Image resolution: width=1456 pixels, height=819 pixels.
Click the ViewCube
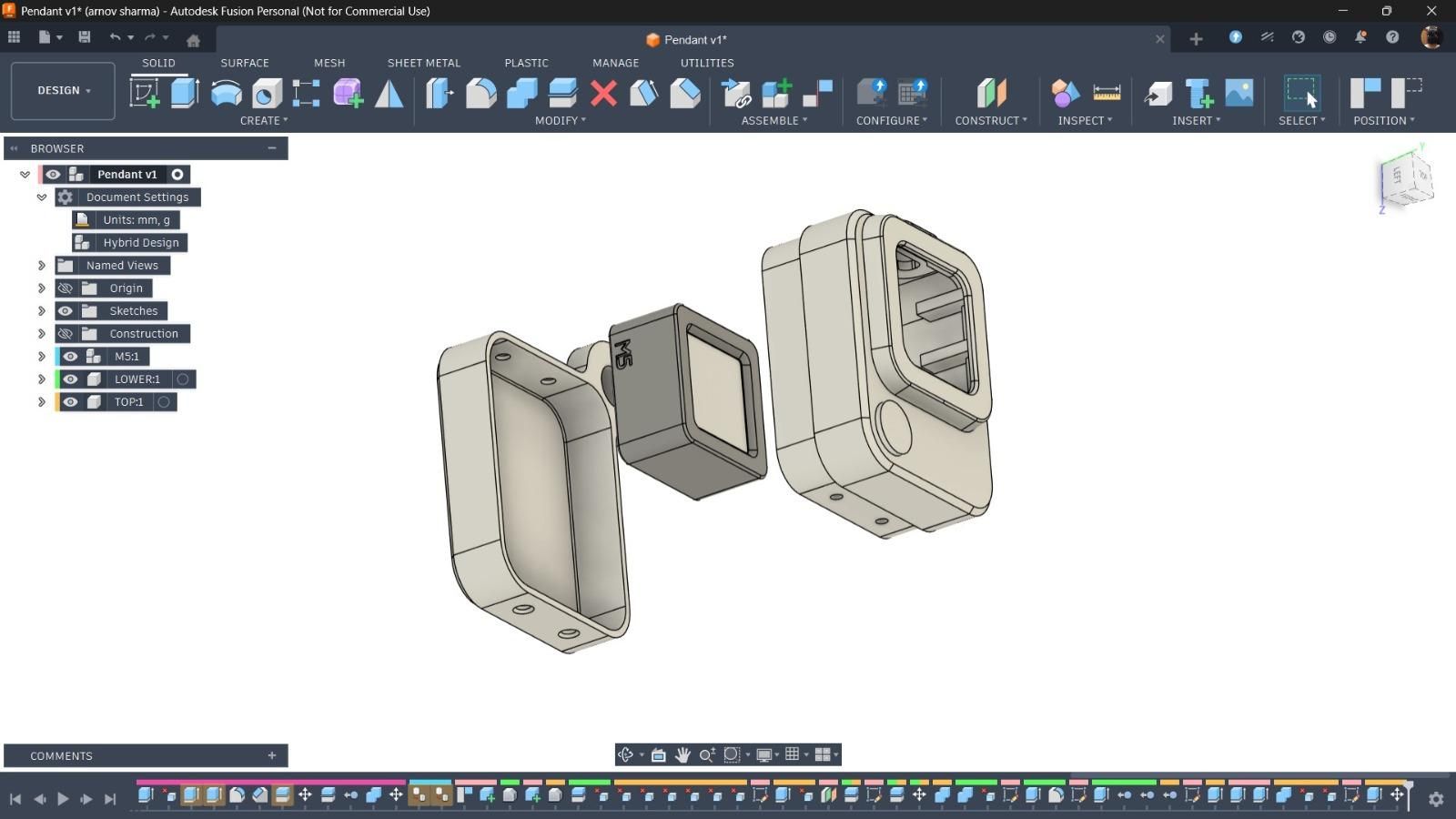pyautogui.click(x=1405, y=179)
